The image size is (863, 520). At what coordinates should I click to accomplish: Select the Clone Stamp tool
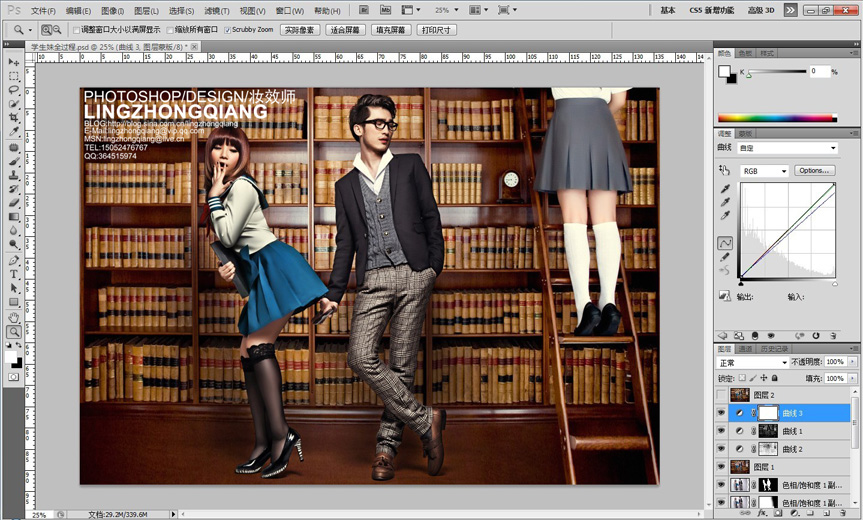pyautogui.click(x=13, y=175)
